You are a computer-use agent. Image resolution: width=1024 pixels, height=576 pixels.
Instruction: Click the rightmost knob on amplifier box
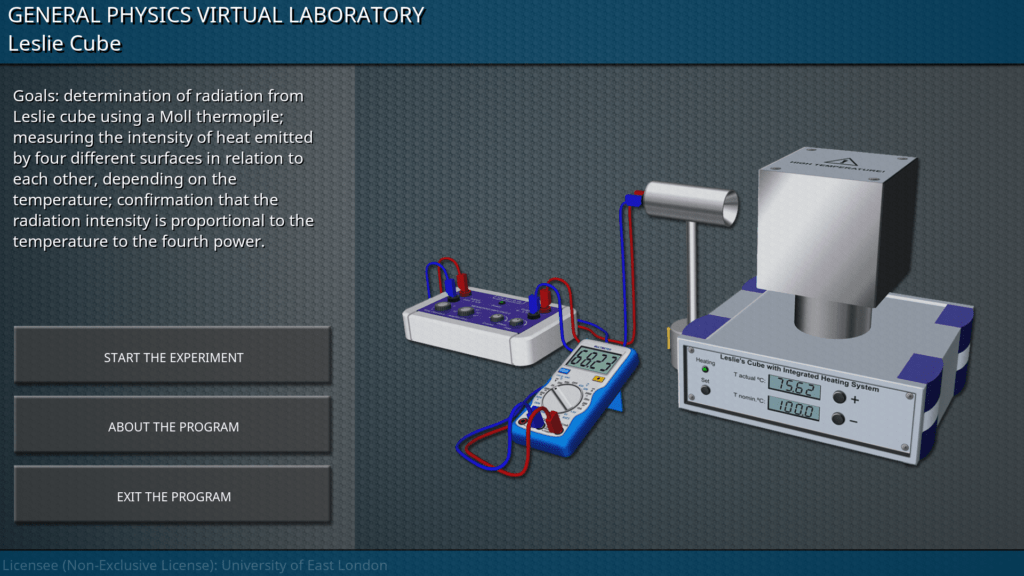517,321
